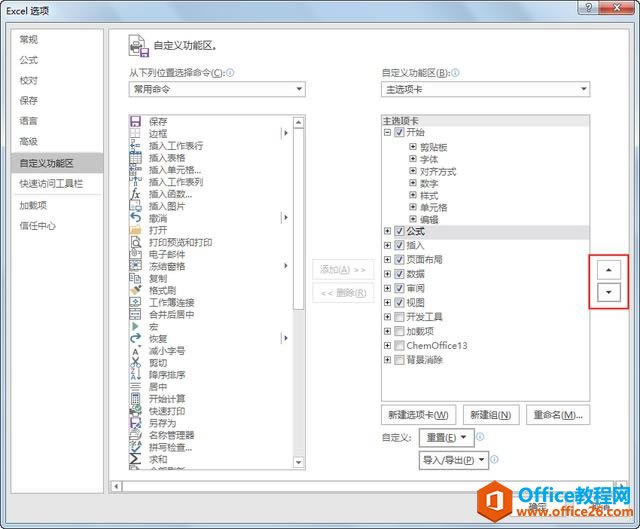This screenshot has height=529, width=640.
Task: Move selected tab down with arrow
Action: (609, 292)
